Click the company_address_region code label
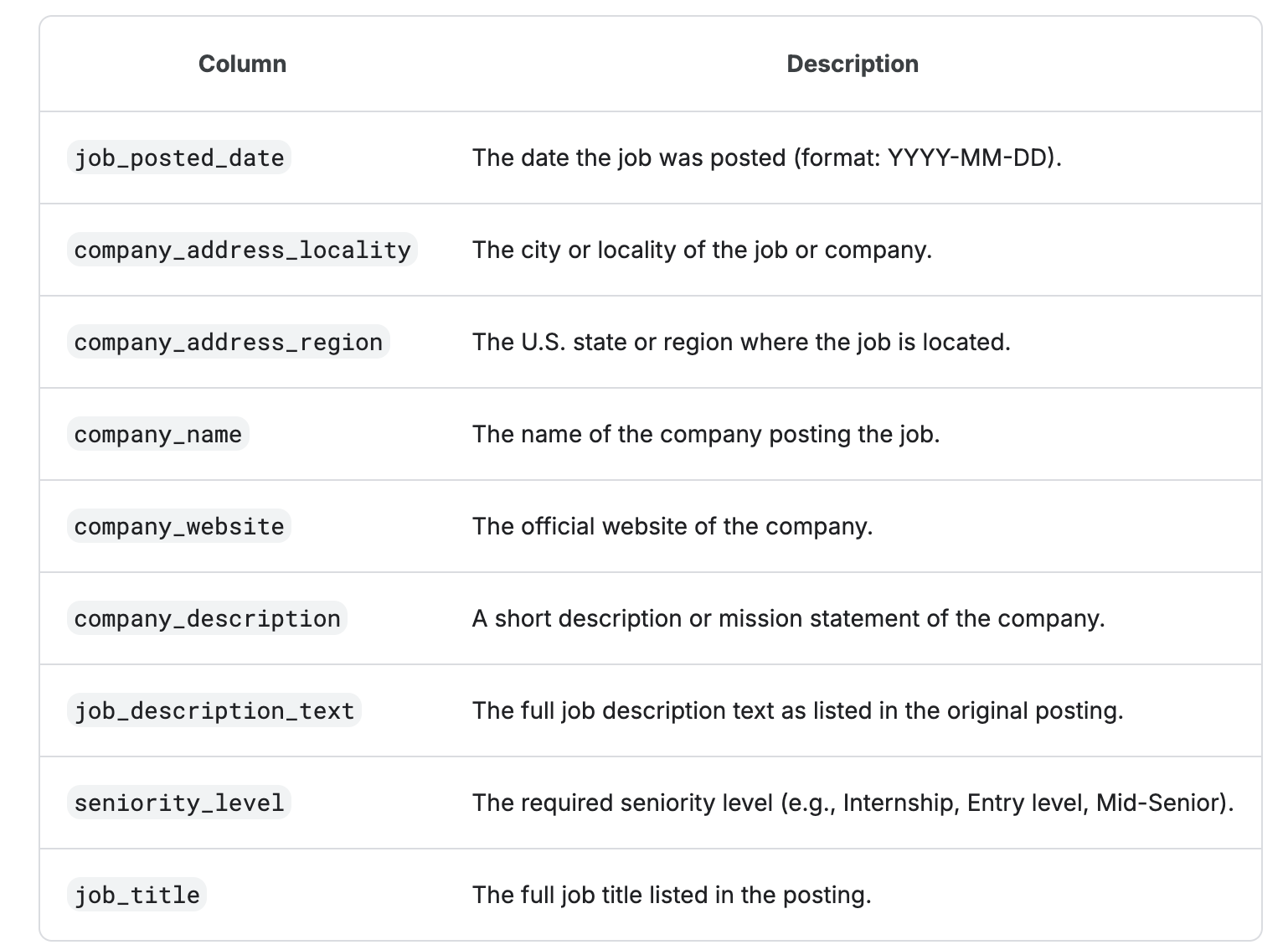This screenshot has width=1288, height=950. pyautogui.click(x=228, y=342)
